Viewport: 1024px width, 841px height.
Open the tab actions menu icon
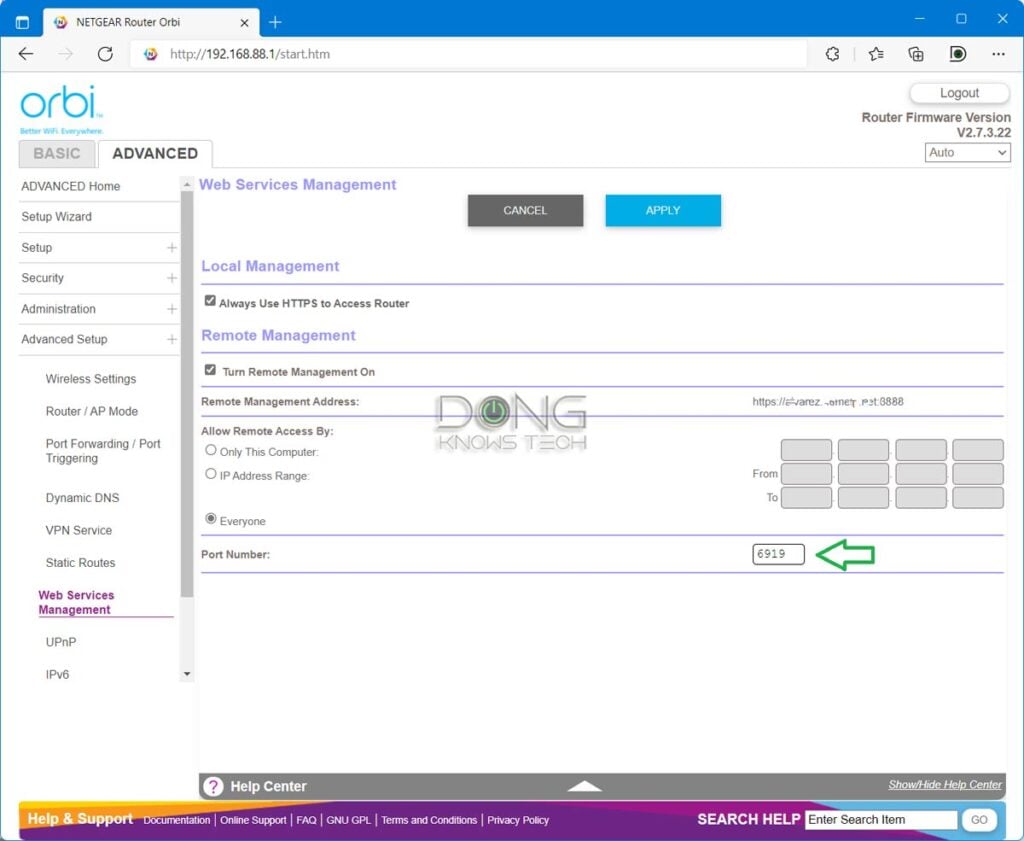tap(22, 22)
